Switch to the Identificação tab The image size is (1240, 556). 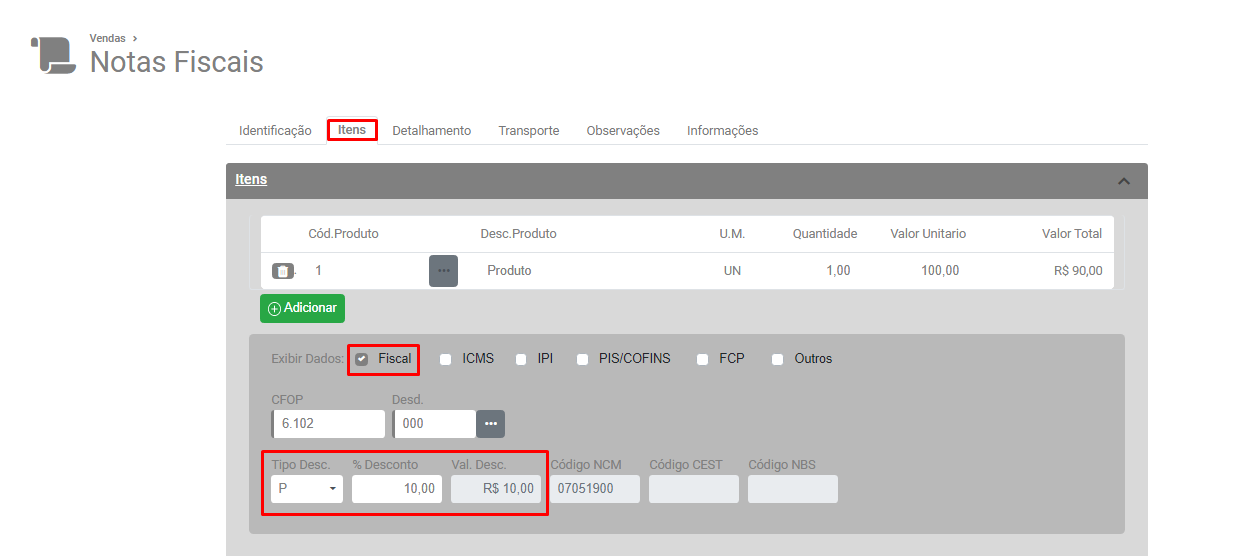pyautogui.click(x=275, y=131)
